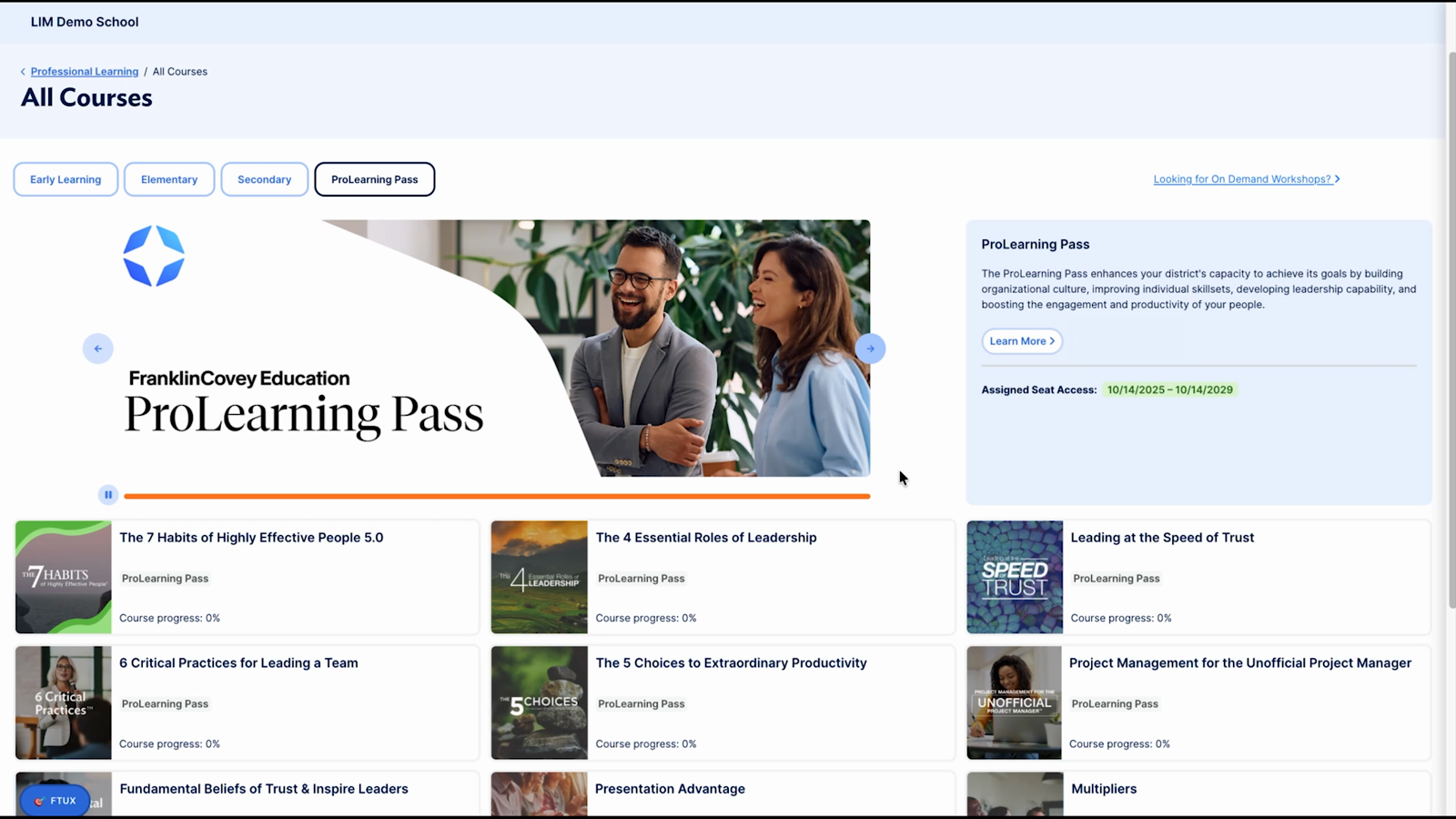The width and height of the screenshot is (1456, 819).
Task: Open the Presentation Advantage course title
Action: pos(670,789)
